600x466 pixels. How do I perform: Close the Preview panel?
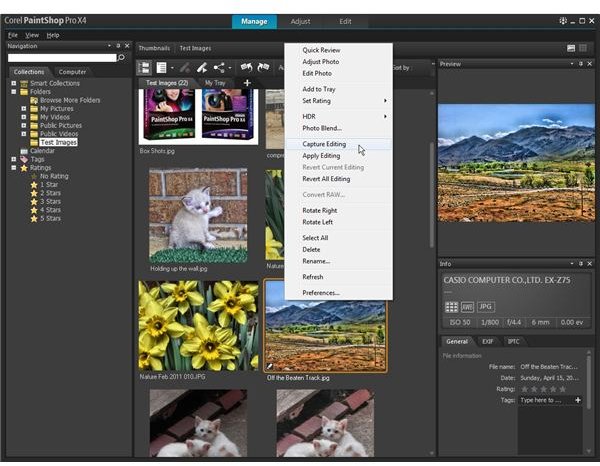pyautogui.click(x=590, y=64)
